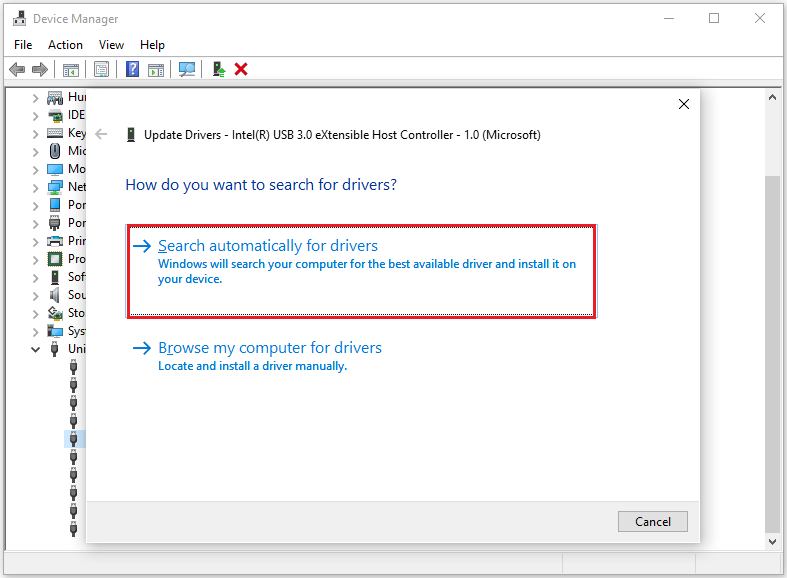Open the View menu
The height and width of the screenshot is (578, 787).
[111, 45]
